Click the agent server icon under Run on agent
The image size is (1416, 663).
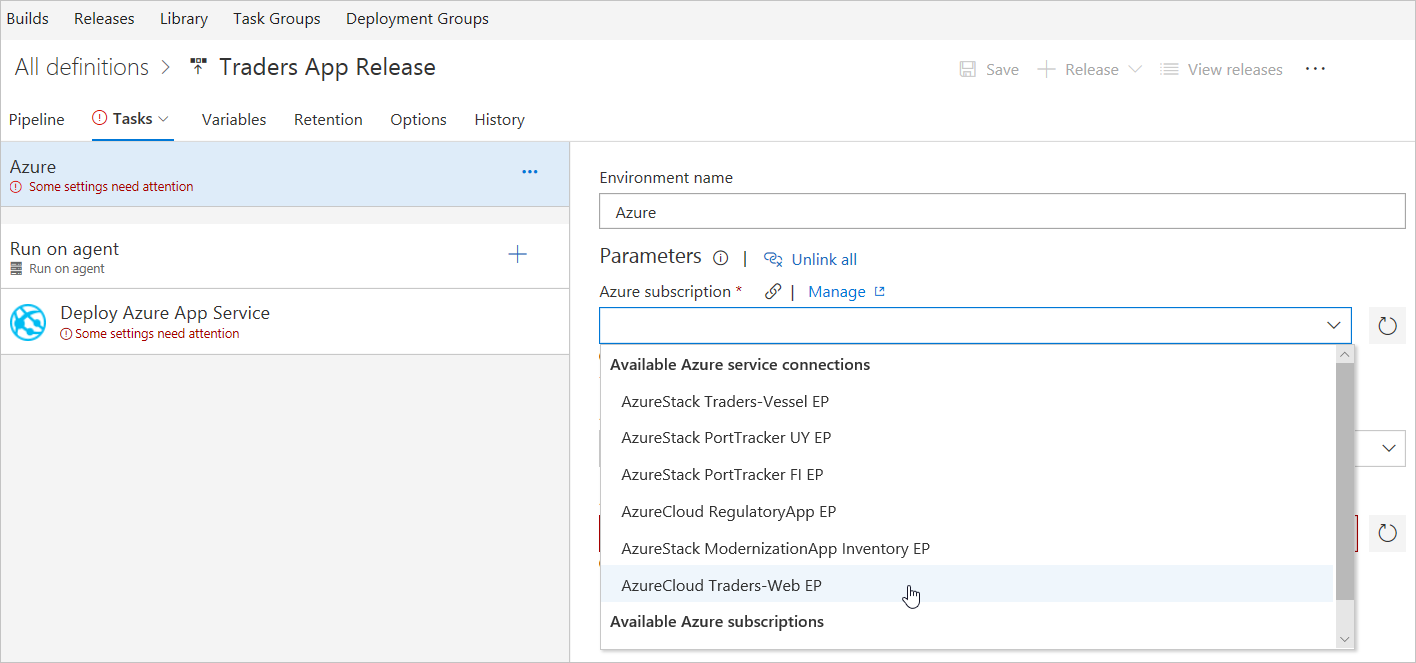pos(16,269)
